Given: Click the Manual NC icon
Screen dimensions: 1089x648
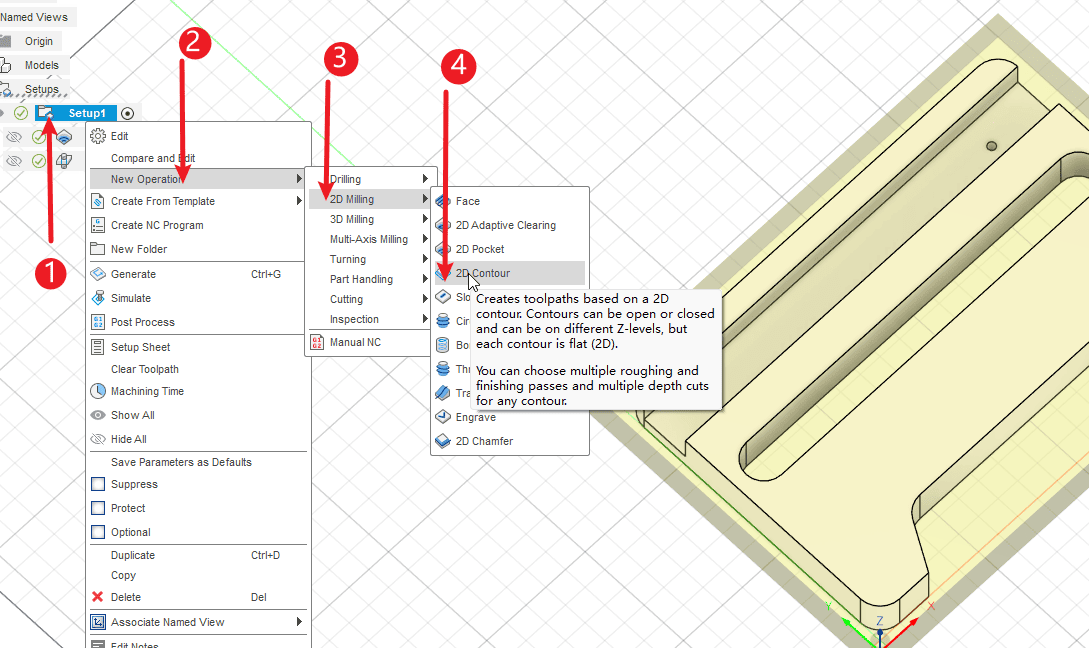Looking at the screenshot, I should click(317, 343).
